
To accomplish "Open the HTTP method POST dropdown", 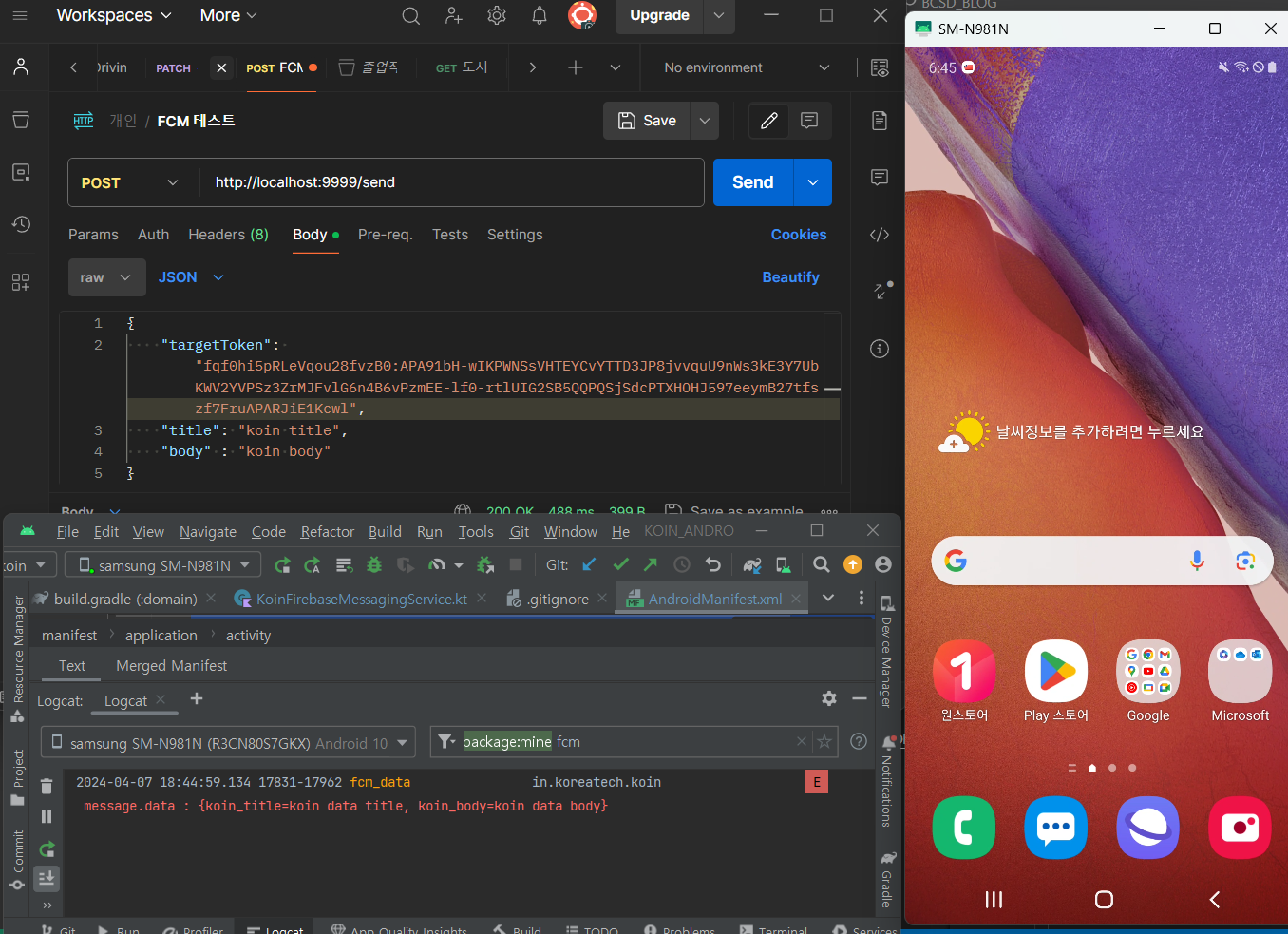I will (x=129, y=182).
